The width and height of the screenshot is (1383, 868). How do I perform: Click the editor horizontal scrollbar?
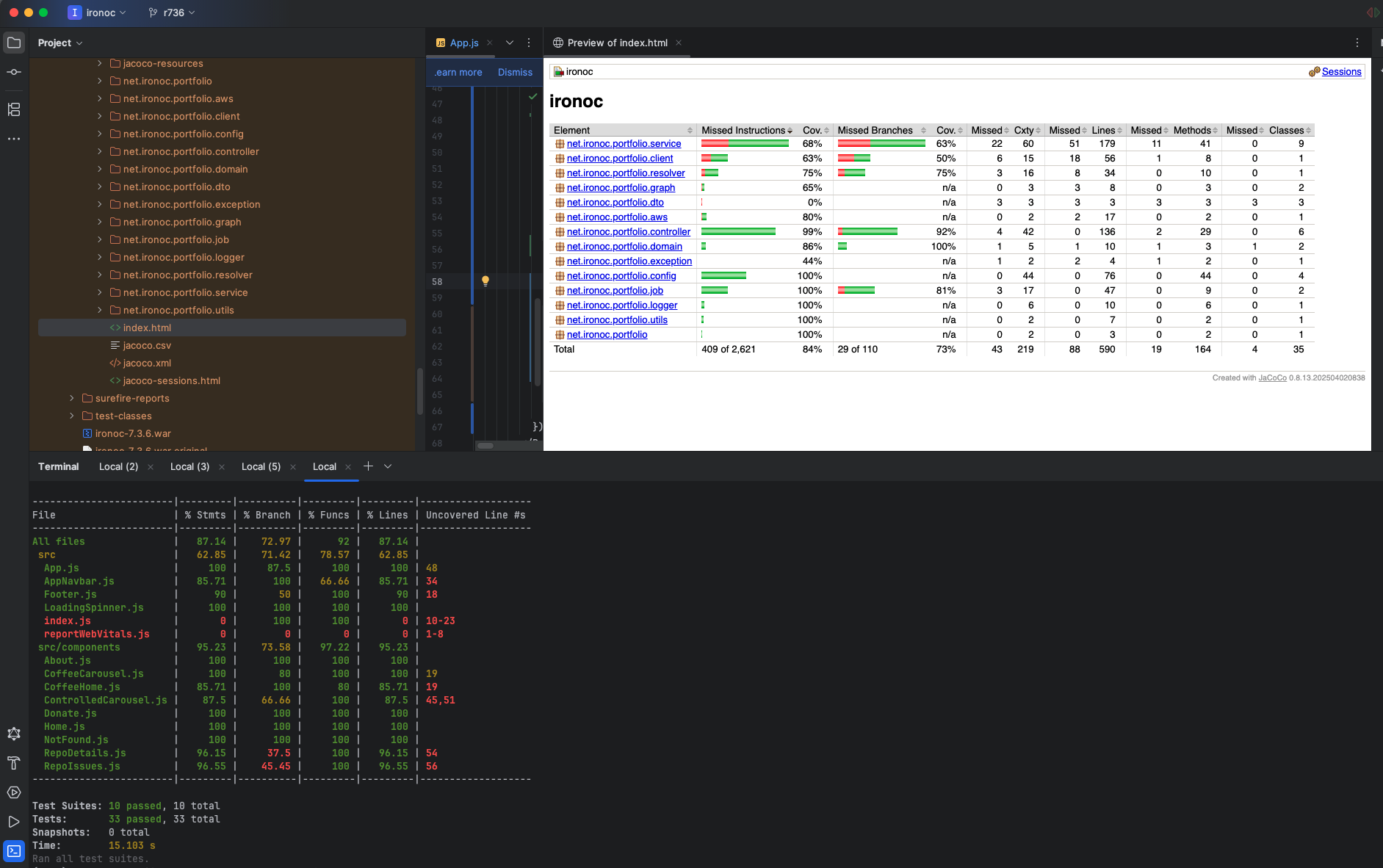click(485, 446)
